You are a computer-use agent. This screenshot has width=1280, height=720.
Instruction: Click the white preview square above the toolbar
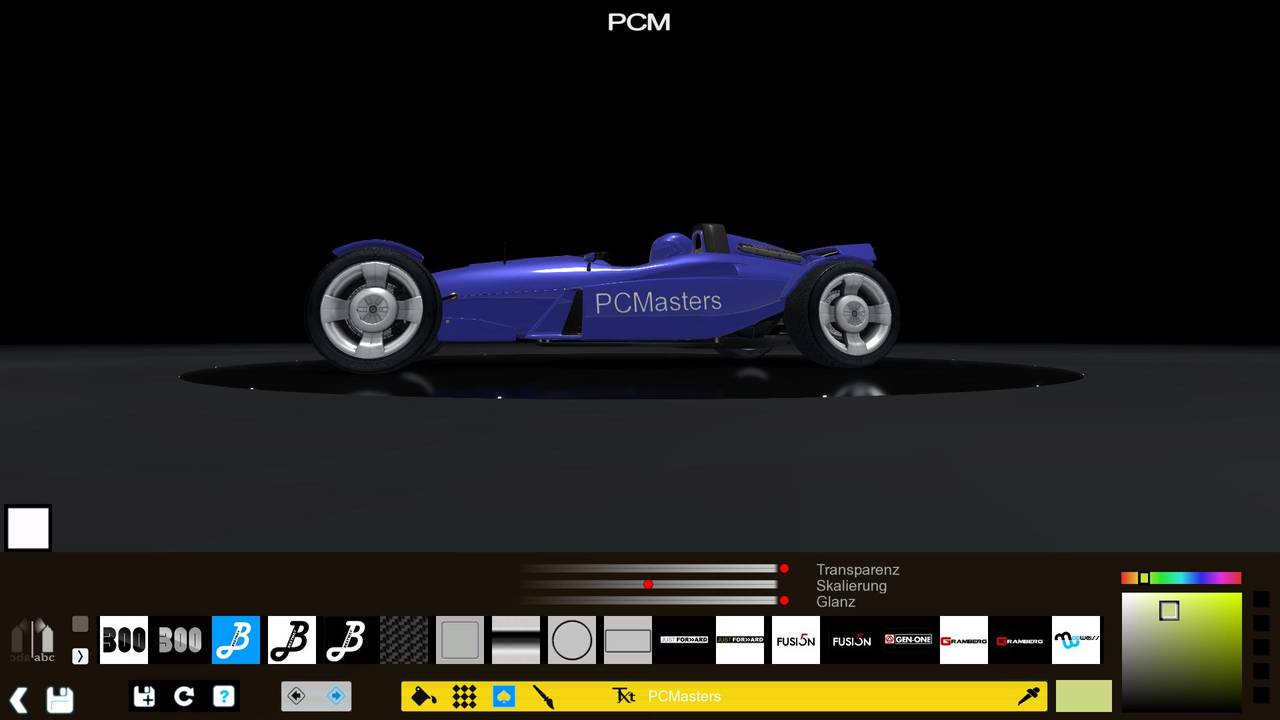pos(28,528)
